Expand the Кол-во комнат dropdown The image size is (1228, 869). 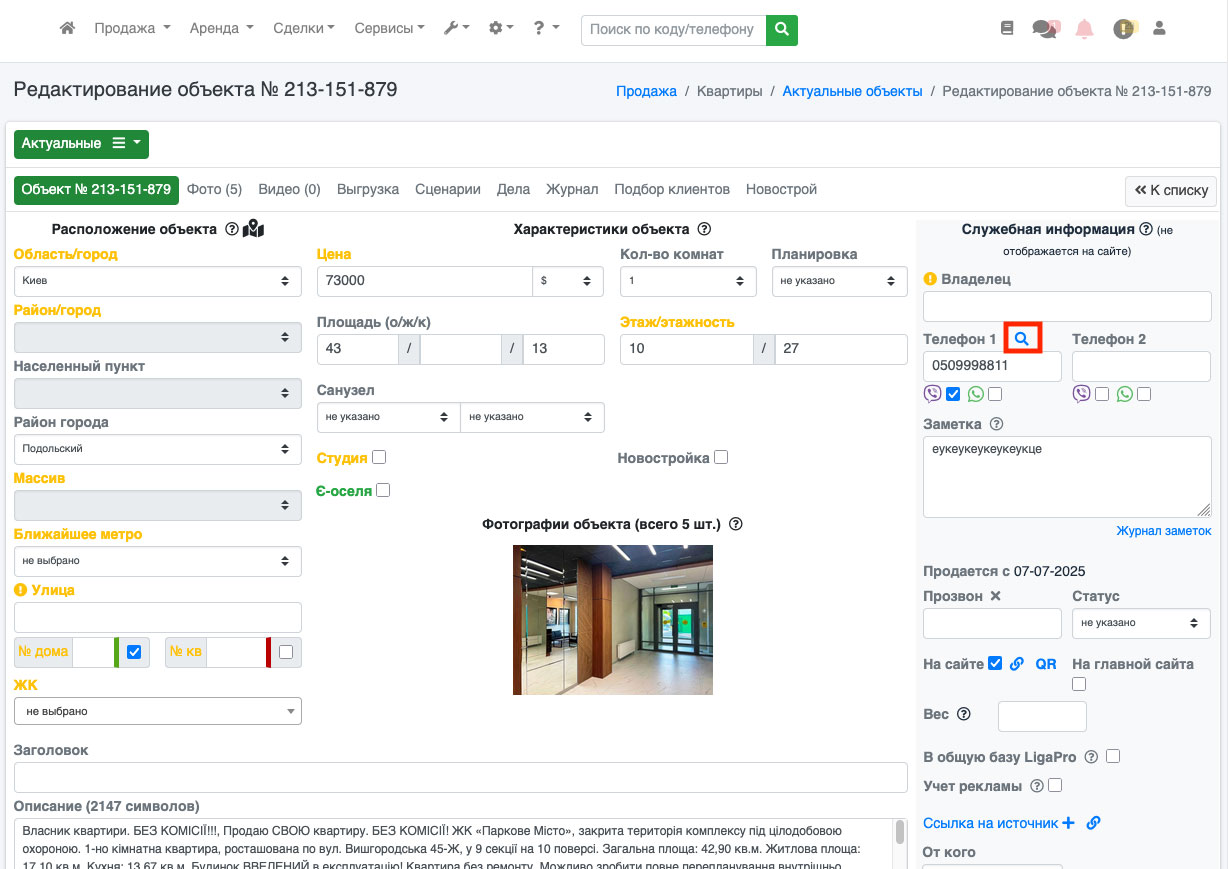tap(688, 281)
